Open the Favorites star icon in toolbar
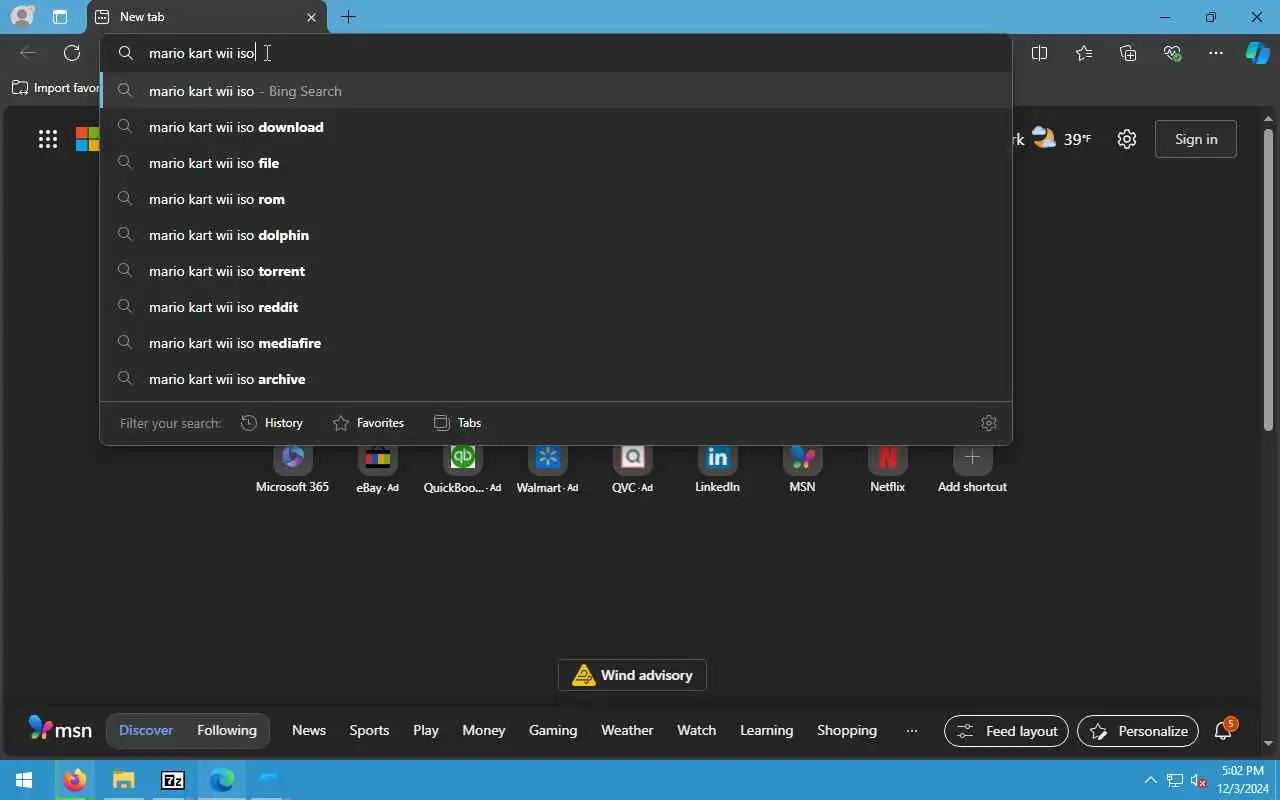 click(1084, 53)
